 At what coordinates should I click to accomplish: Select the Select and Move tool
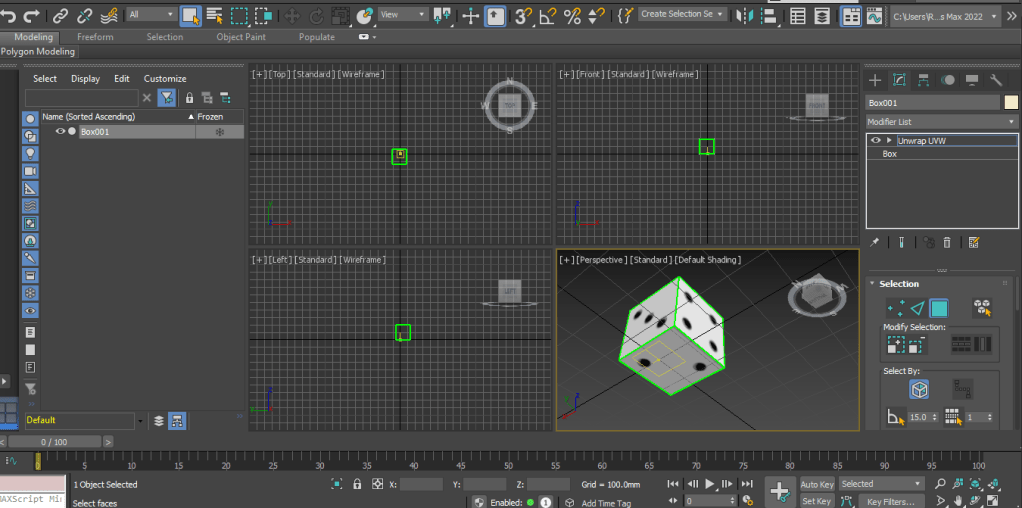click(292, 15)
